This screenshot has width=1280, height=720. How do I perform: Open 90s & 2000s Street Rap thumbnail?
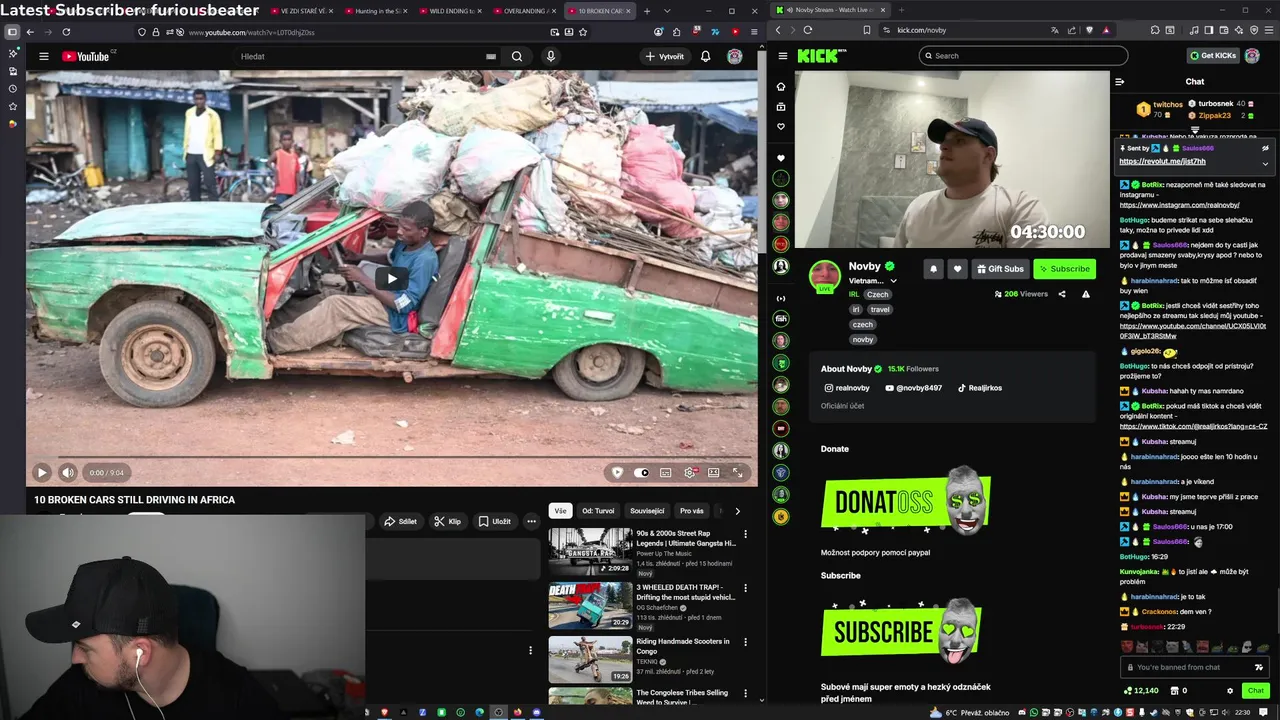tap(590, 551)
